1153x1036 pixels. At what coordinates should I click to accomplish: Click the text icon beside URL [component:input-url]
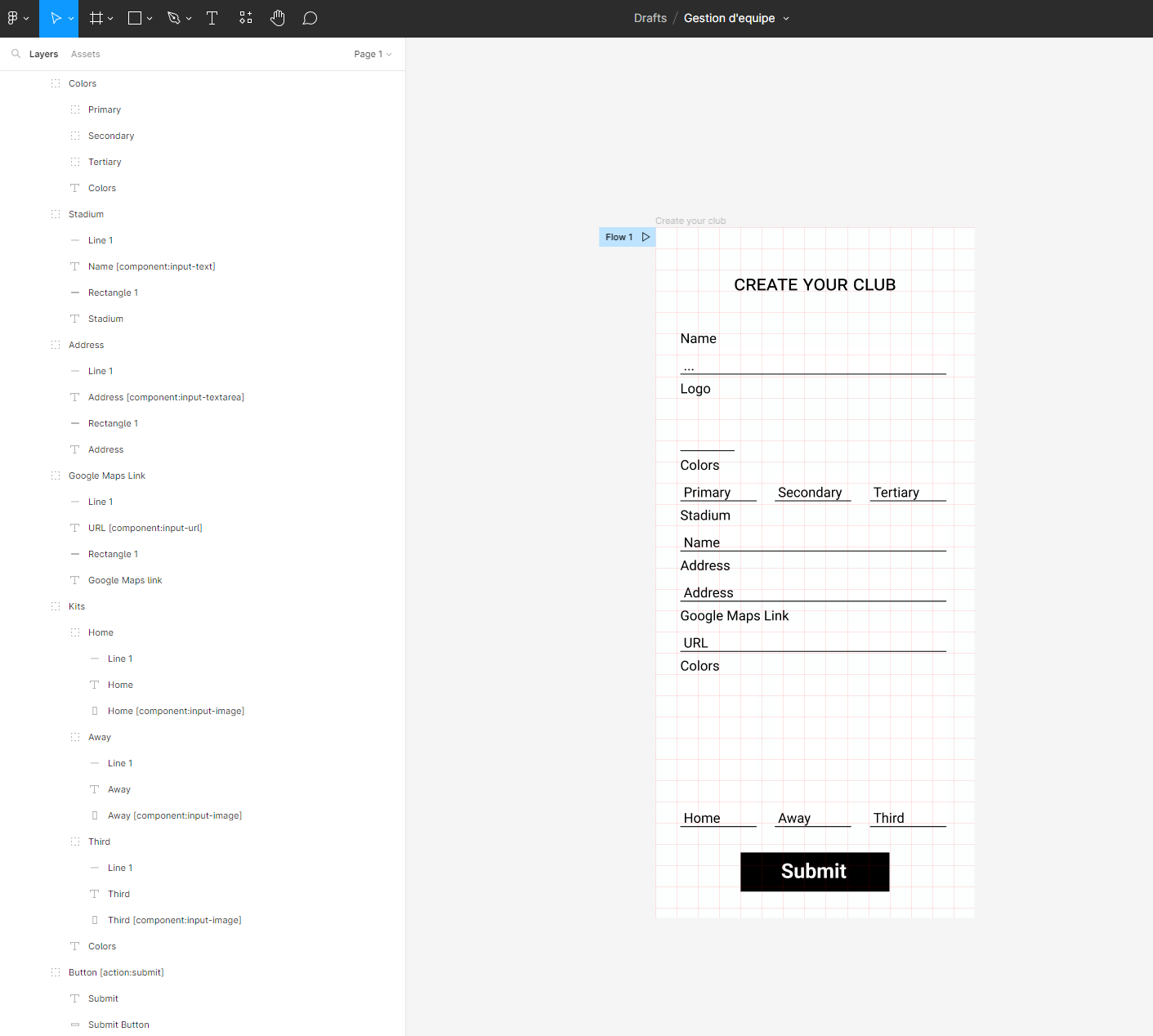(75, 528)
